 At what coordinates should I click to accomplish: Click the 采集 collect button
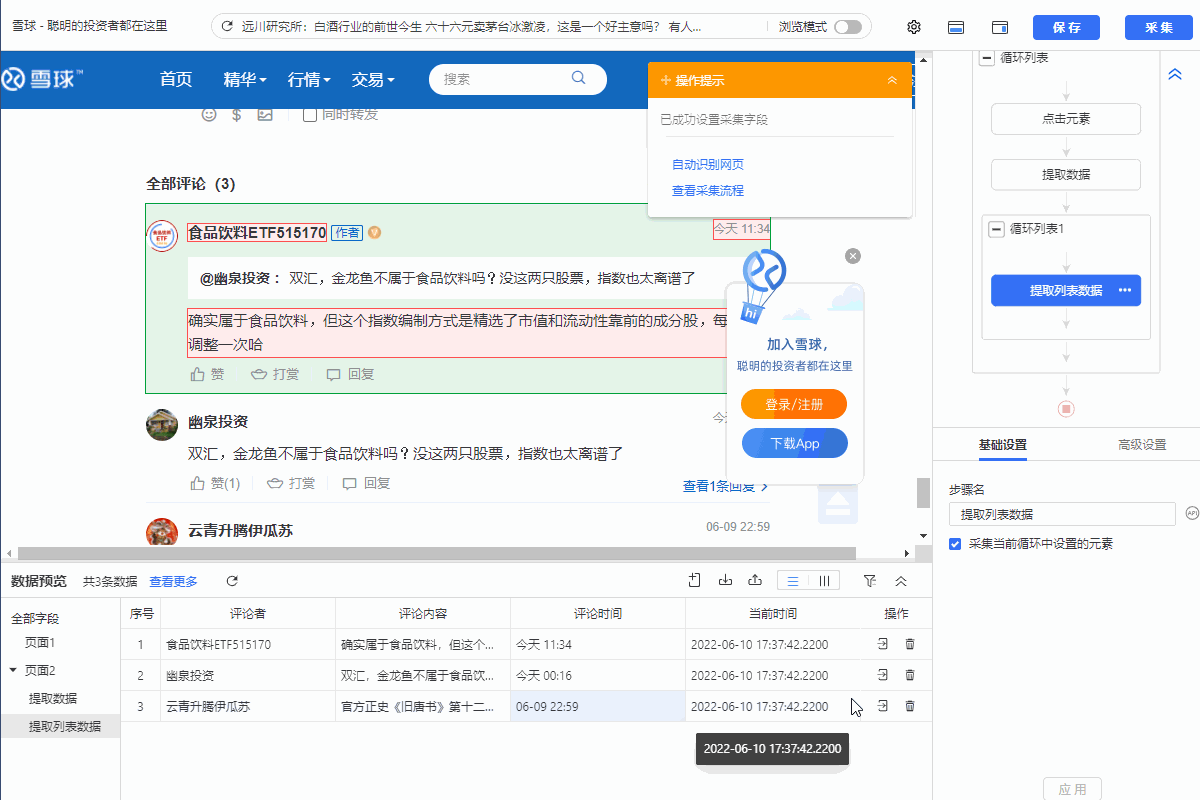click(1159, 27)
